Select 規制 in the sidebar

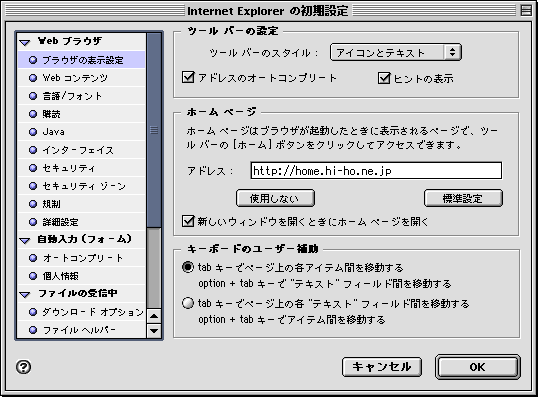(x=82, y=204)
